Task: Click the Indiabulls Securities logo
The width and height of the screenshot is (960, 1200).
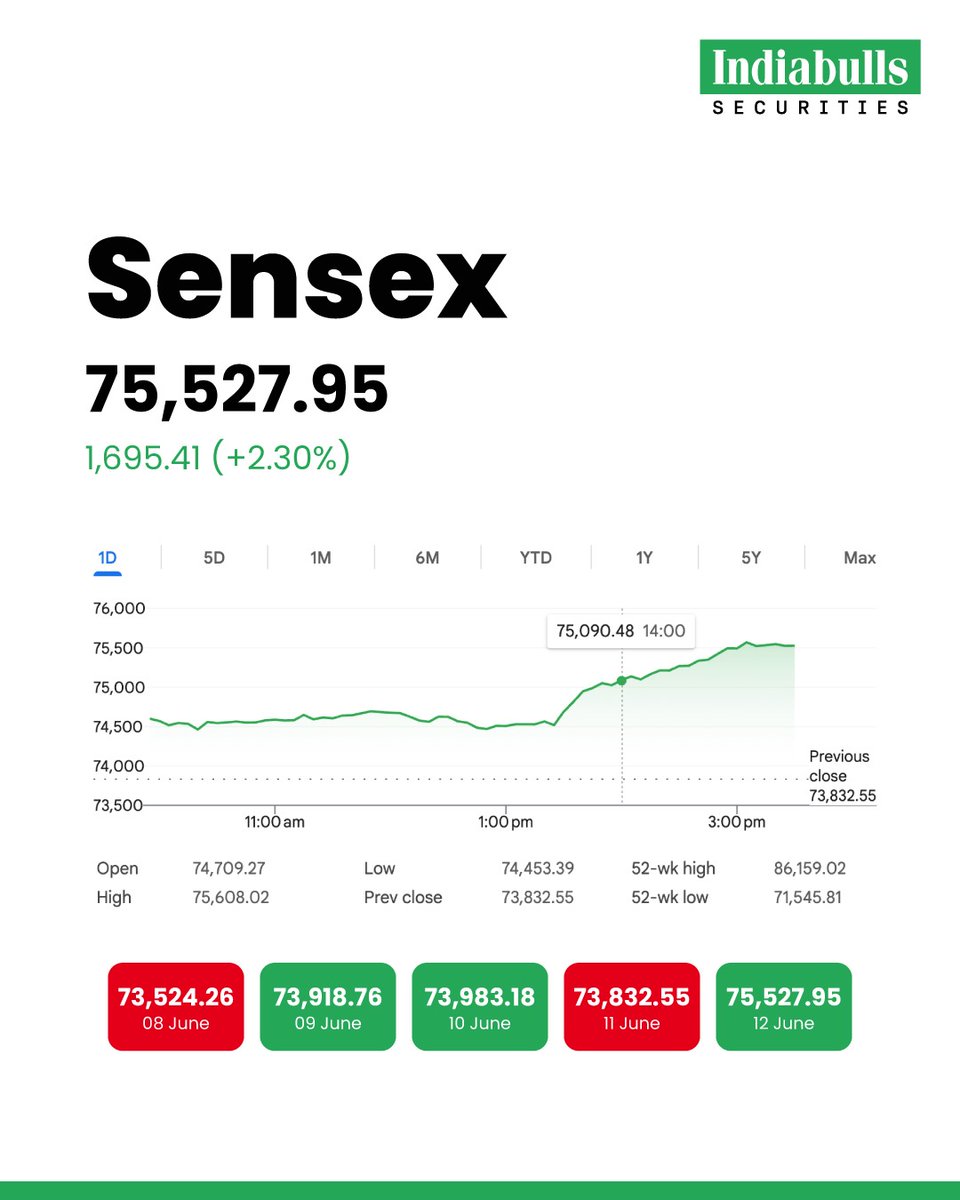Action: click(810, 79)
